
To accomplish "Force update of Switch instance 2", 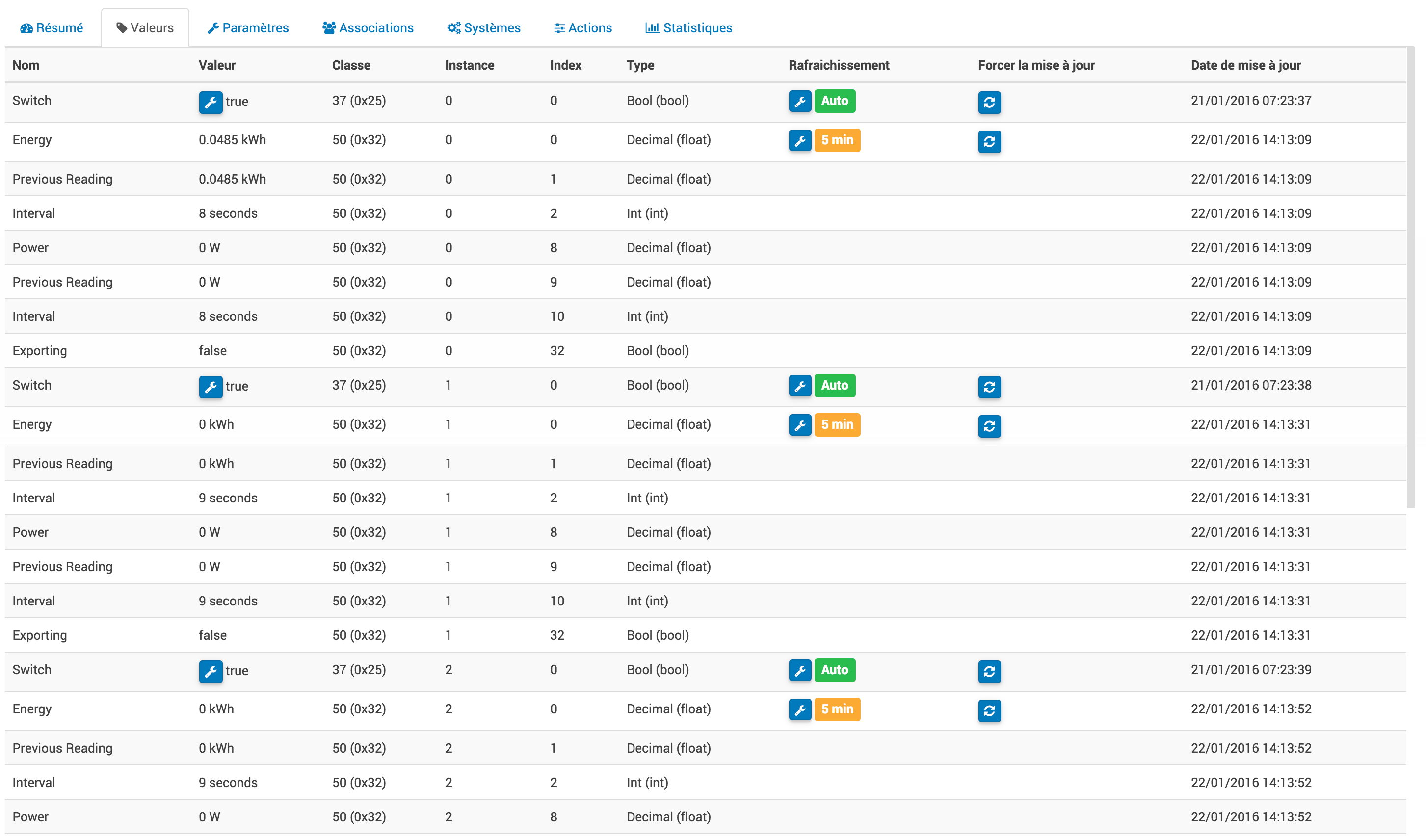I will click(x=990, y=672).
